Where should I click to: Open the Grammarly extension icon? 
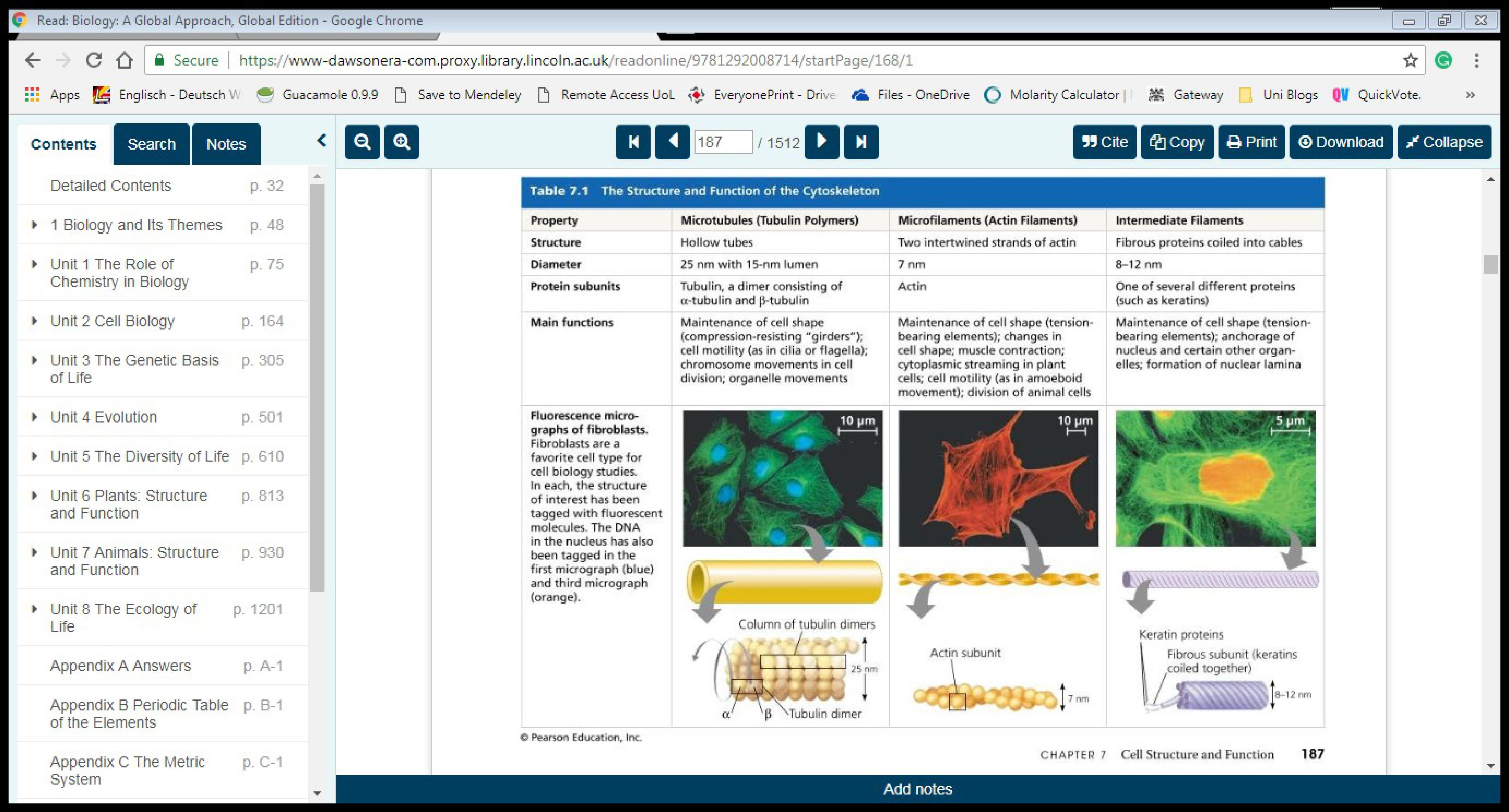1443,60
